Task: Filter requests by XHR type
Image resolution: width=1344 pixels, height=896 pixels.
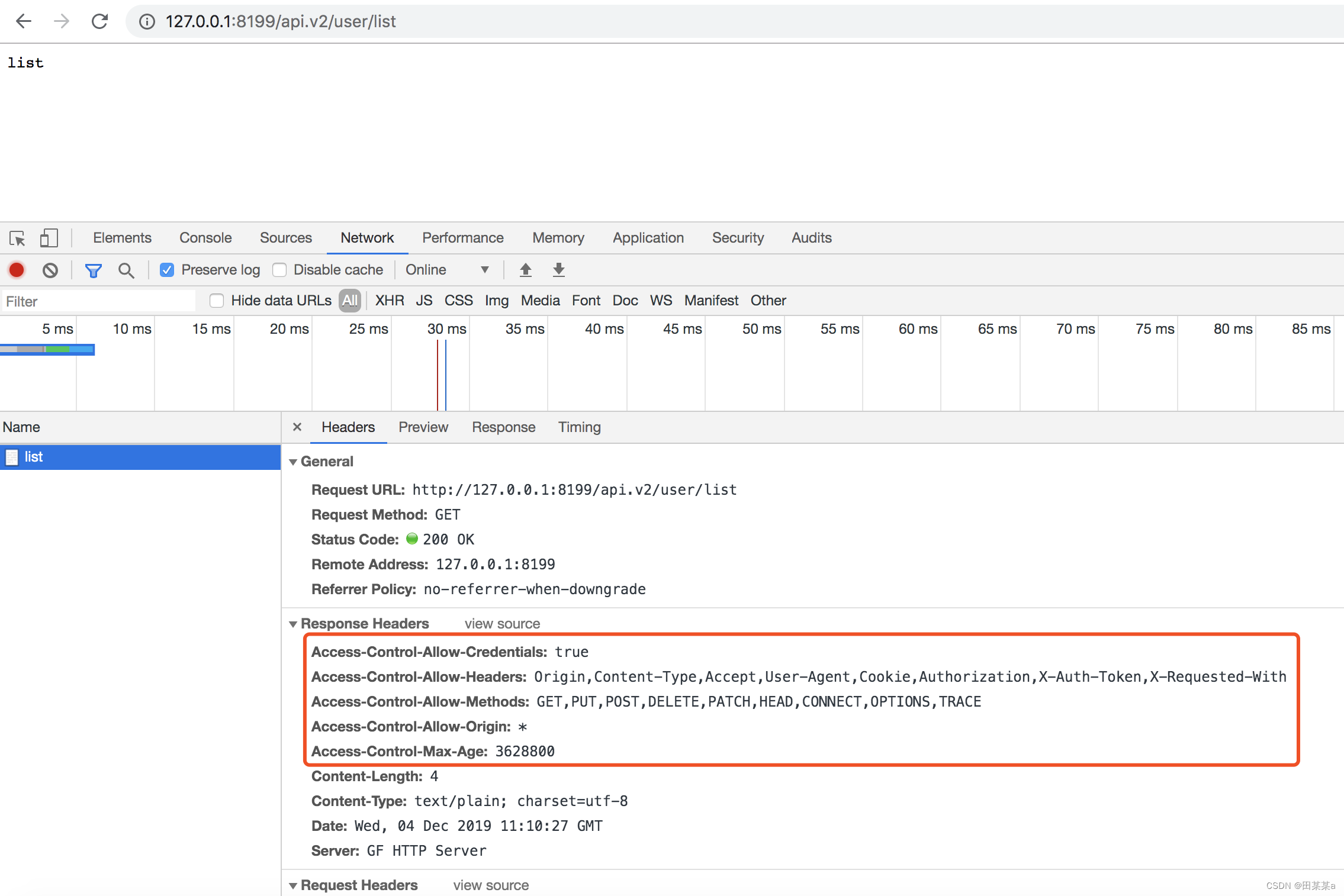Action: (389, 301)
